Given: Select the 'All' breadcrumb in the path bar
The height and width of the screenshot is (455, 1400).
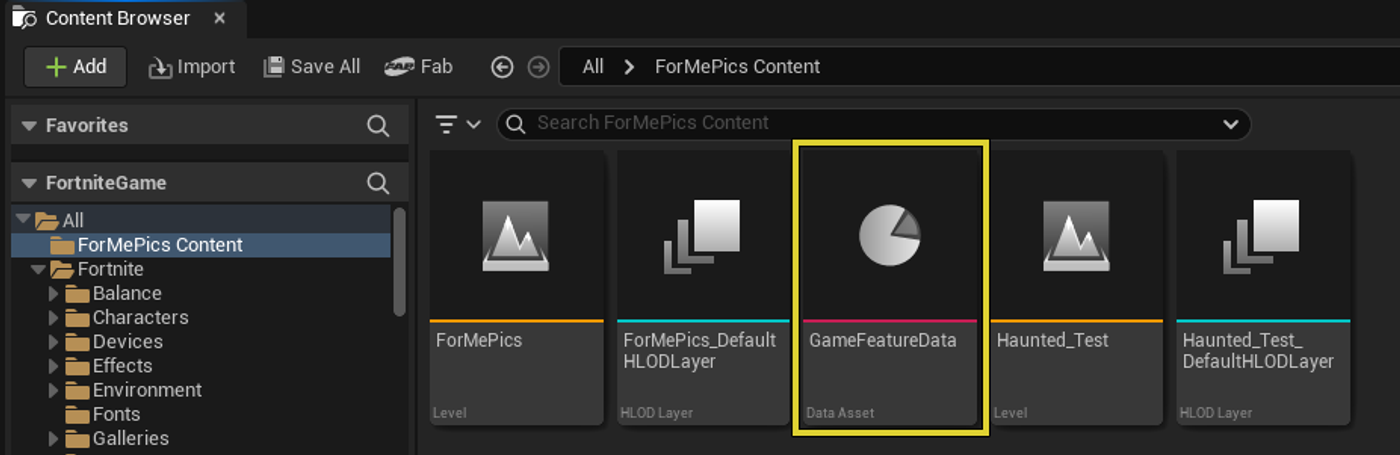Looking at the screenshot, I should pyautogui.click(x=593, y=67).
